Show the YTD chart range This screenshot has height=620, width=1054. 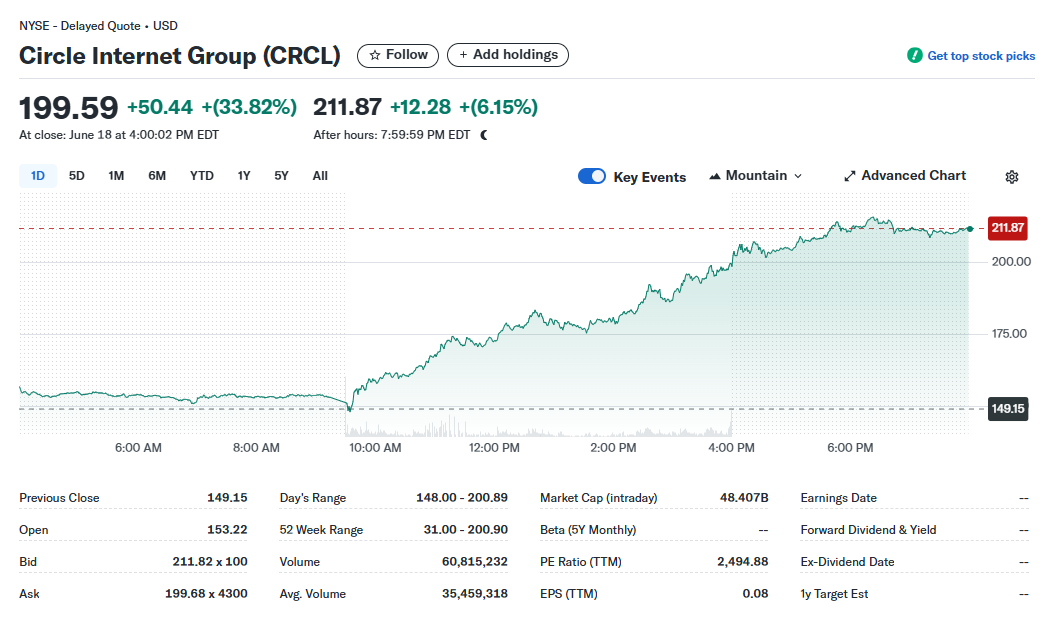(202, 176)
